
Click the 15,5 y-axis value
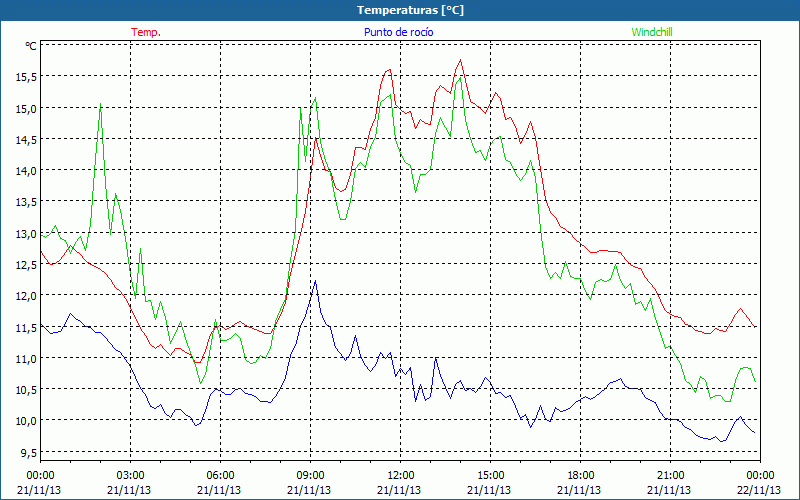pos(26,77)
